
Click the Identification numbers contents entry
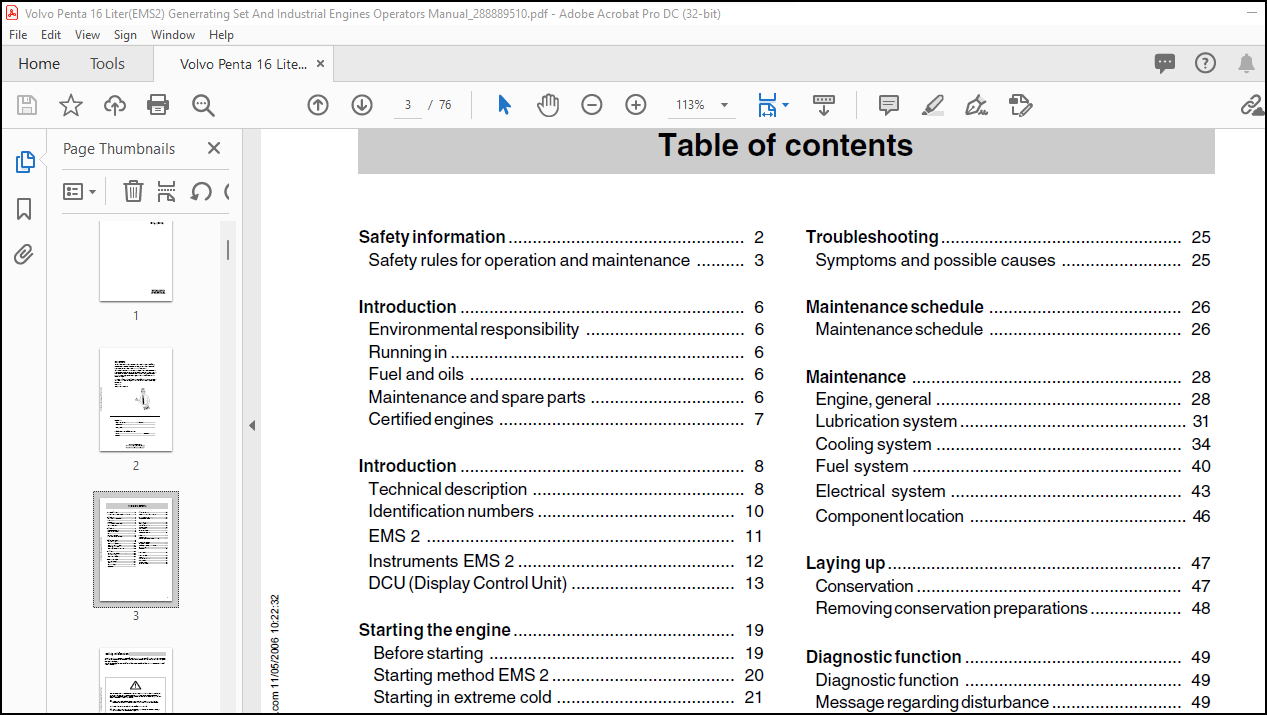pos(565,511)
